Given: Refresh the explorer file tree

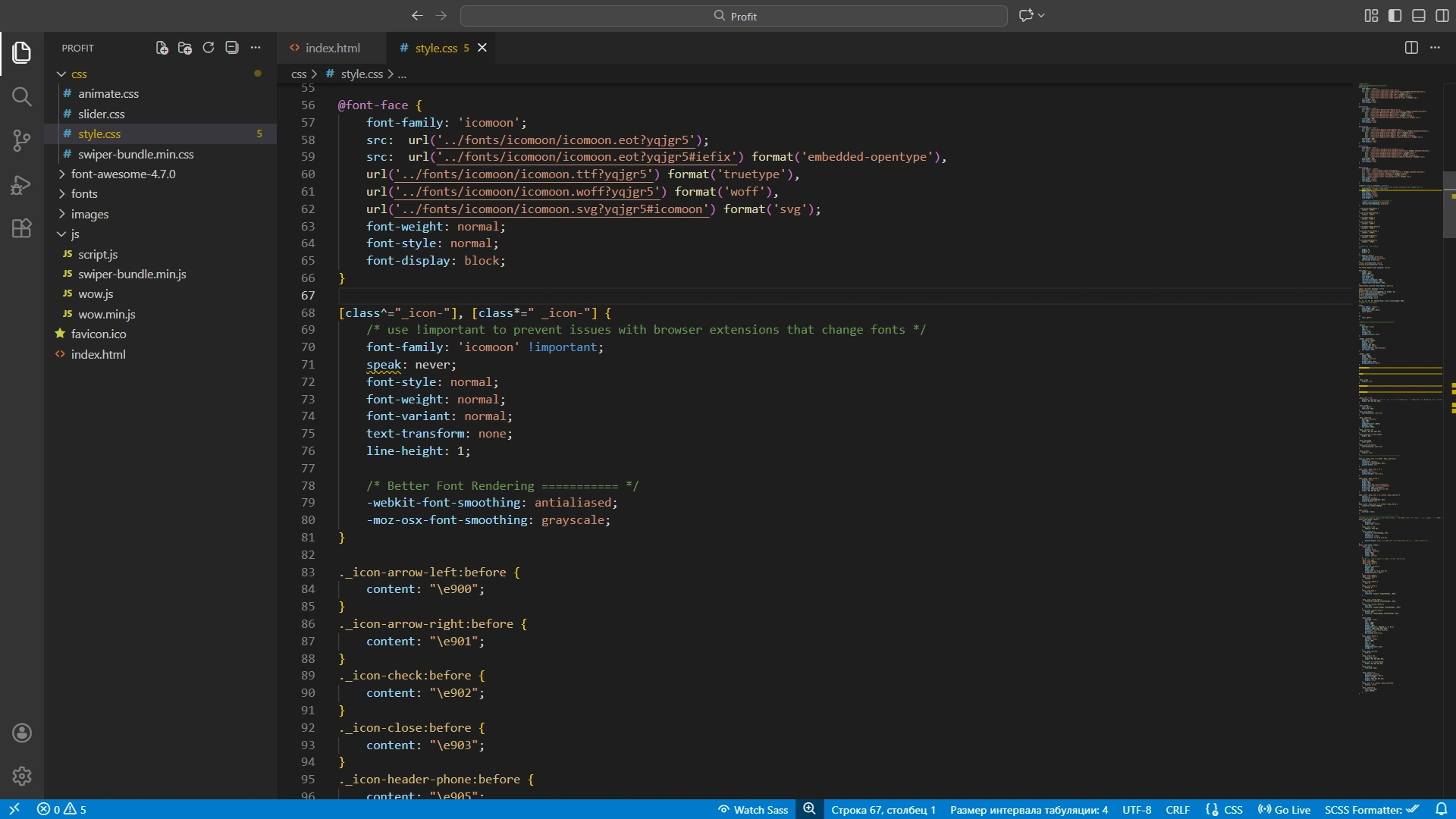Looking at the screenshot, I should pos(209,48).
